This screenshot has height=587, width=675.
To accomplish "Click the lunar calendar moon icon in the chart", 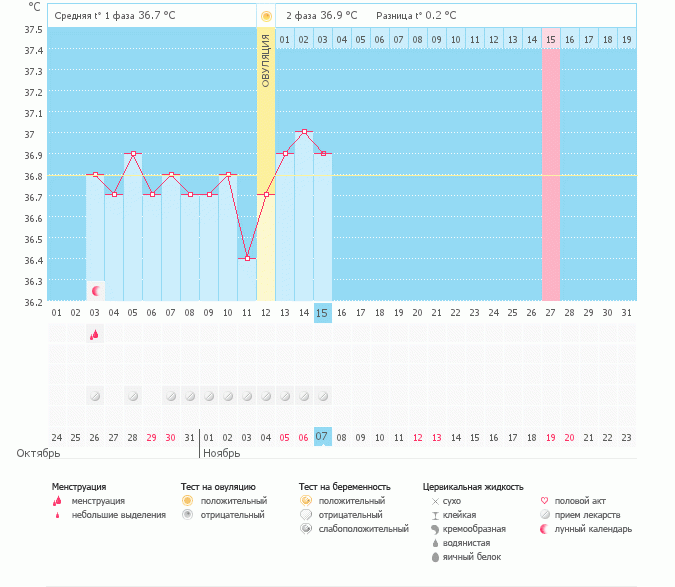I will 96,291.
